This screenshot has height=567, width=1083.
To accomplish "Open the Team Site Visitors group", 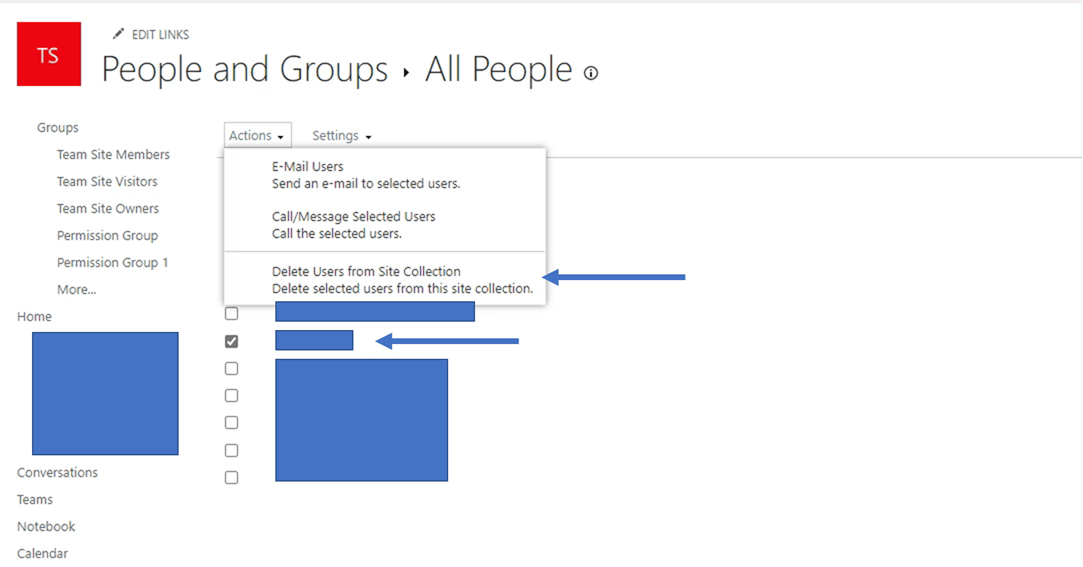I will (107, 182).
